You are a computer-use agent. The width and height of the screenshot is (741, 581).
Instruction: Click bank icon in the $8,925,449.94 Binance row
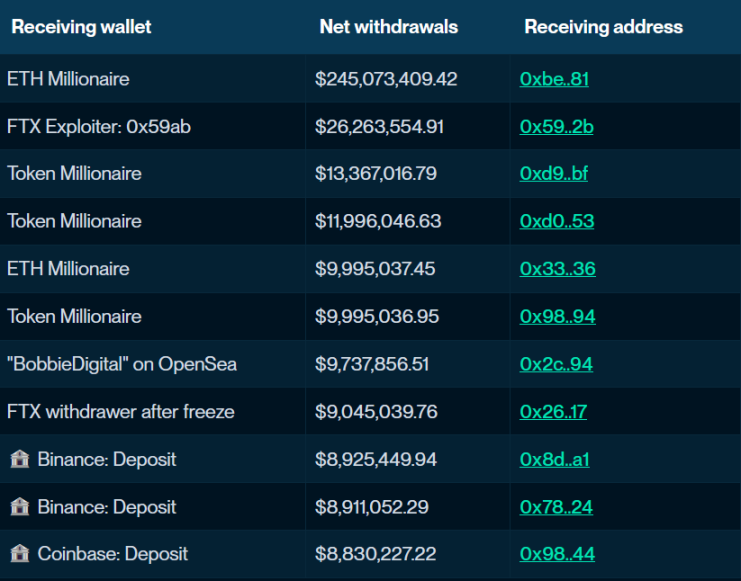pos(19,459)
